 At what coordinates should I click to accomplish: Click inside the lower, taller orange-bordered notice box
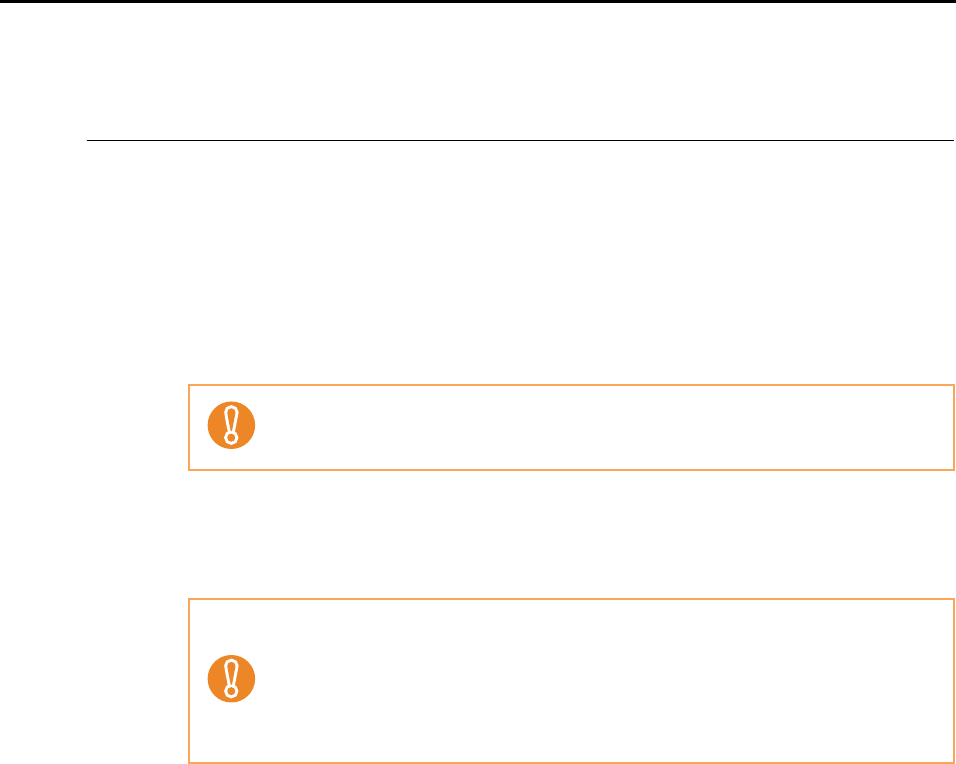click(600, 681)
